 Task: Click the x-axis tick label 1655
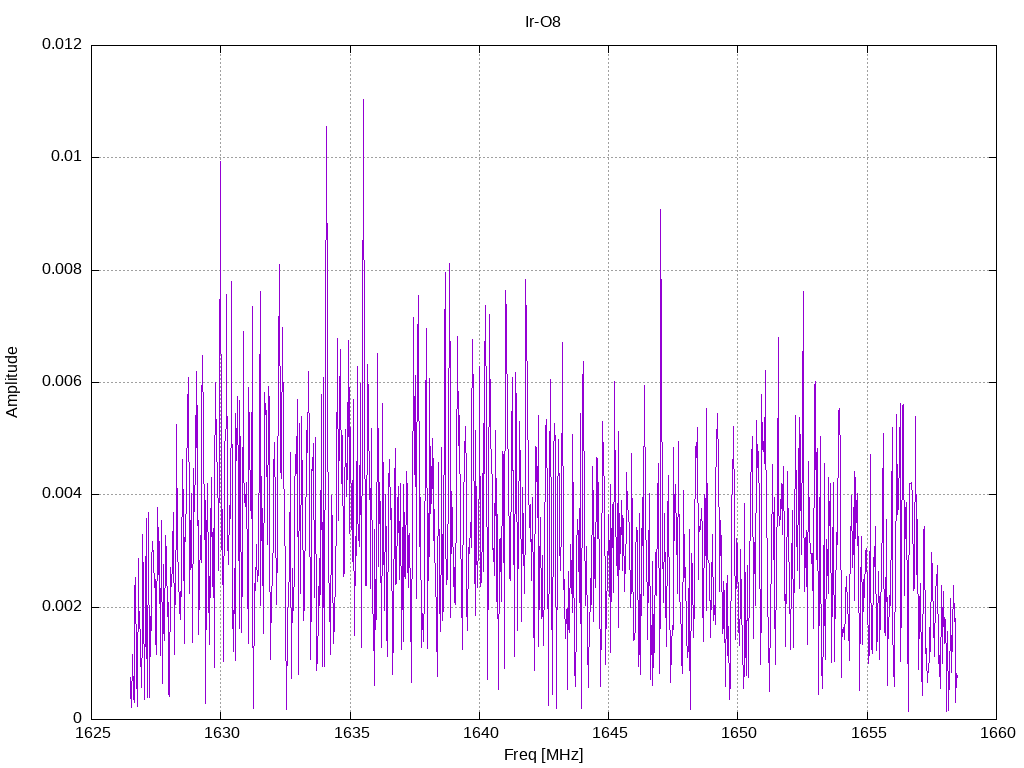click(868, 733)
